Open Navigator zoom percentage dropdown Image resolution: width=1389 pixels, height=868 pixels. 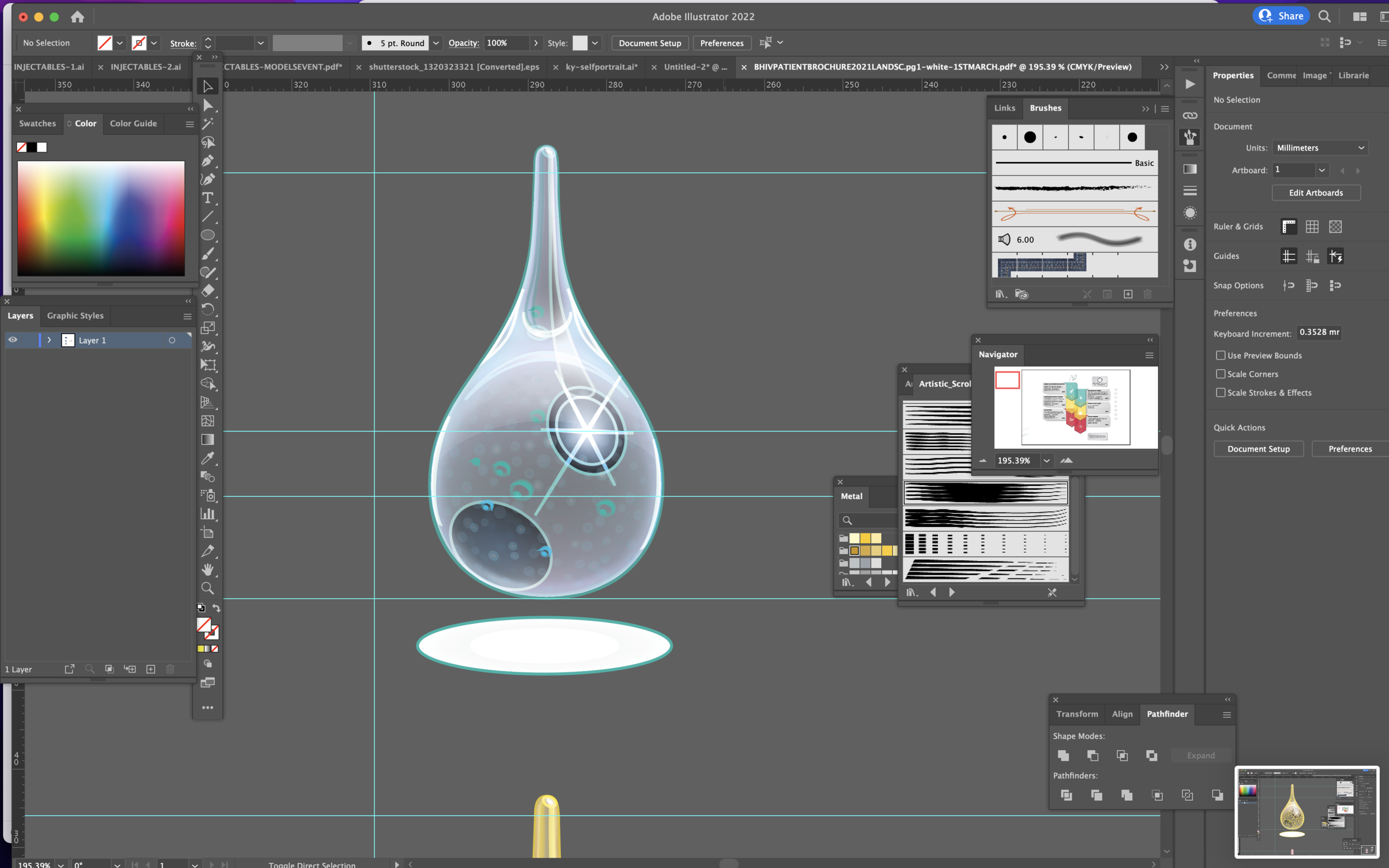point(1047,460)
